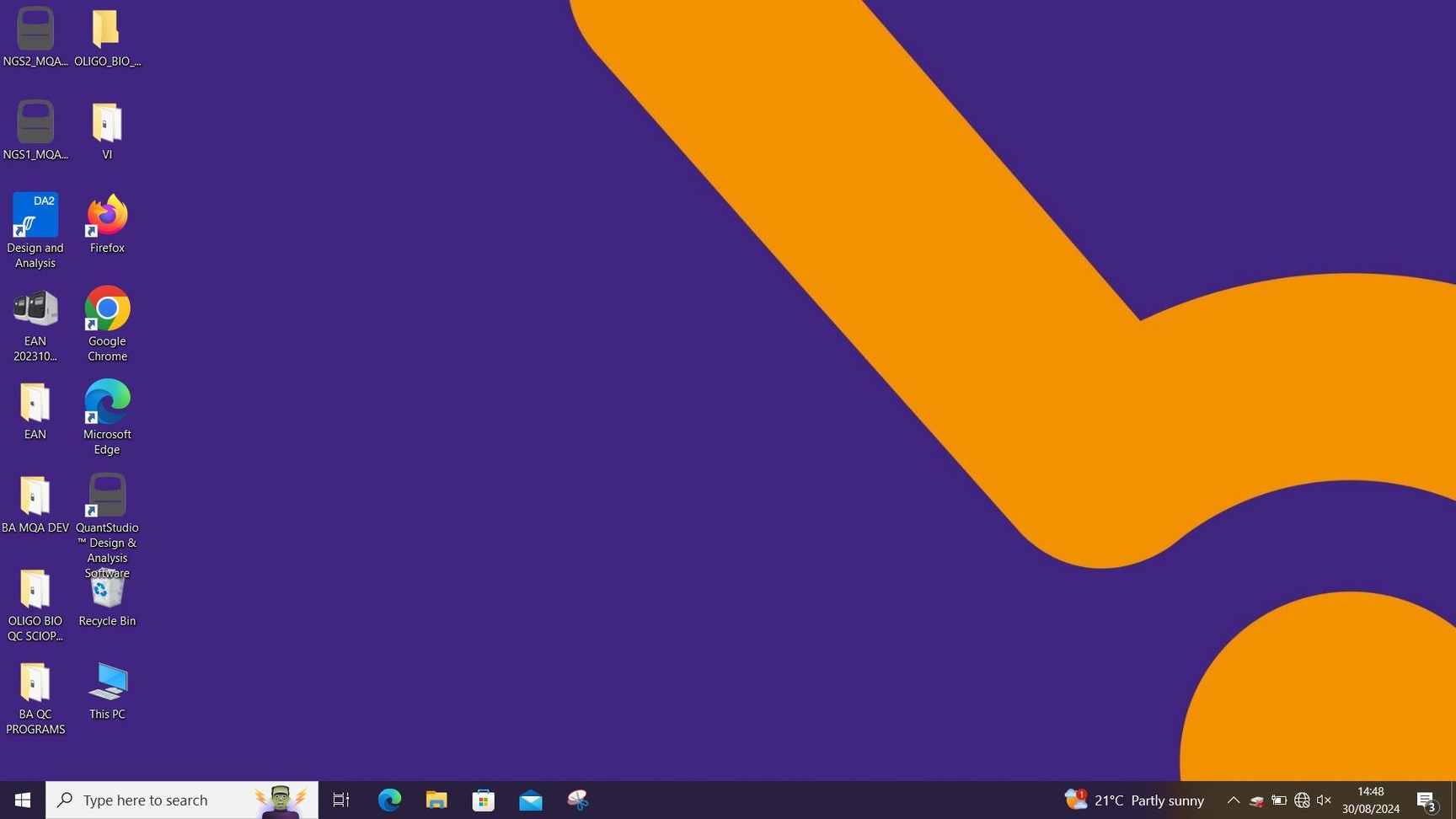
Task: Select the NGS2_MQA network drive icon
Action: (x=35, y=30)
